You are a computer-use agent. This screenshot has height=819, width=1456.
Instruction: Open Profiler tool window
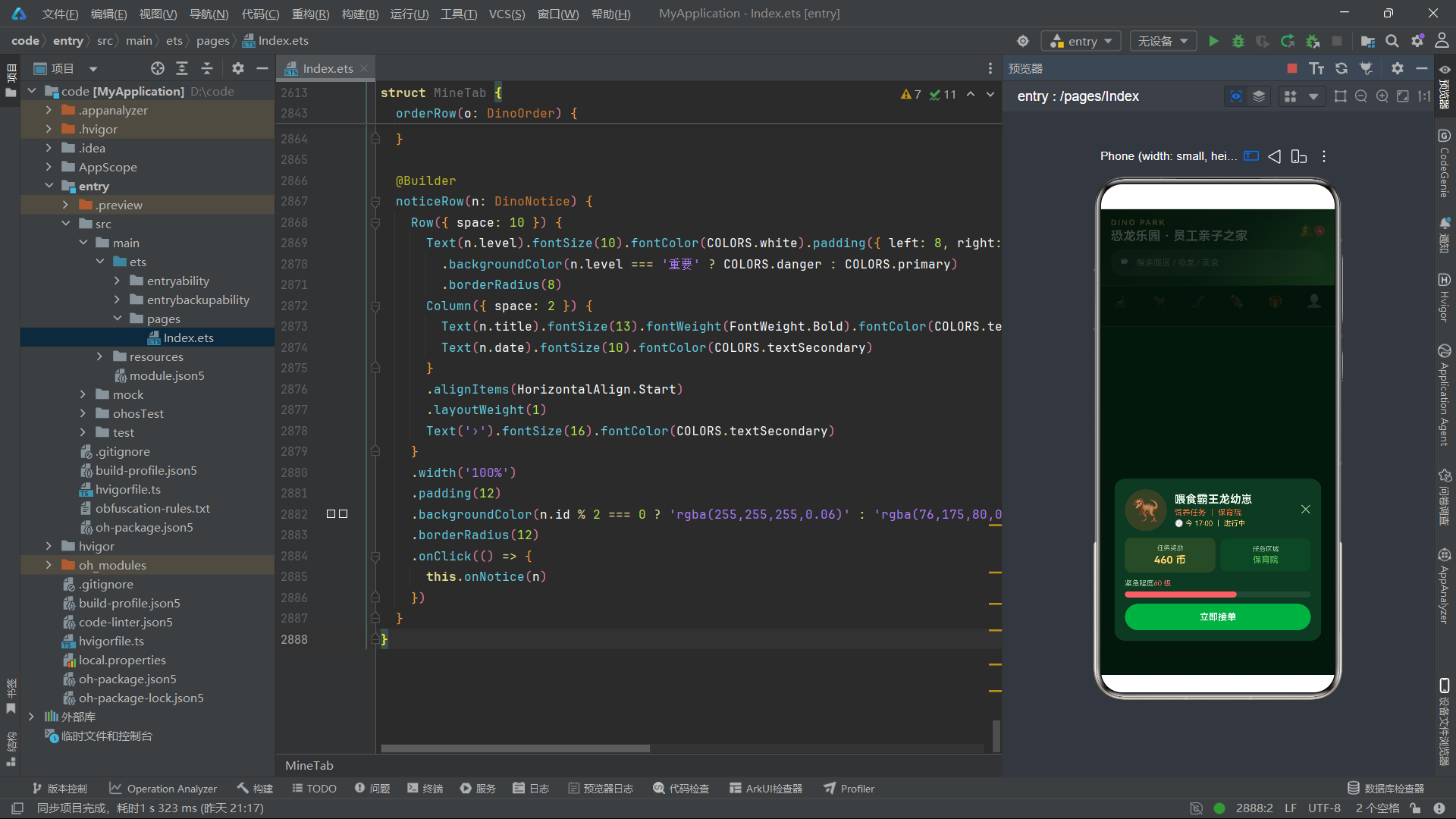pos(849,789)
